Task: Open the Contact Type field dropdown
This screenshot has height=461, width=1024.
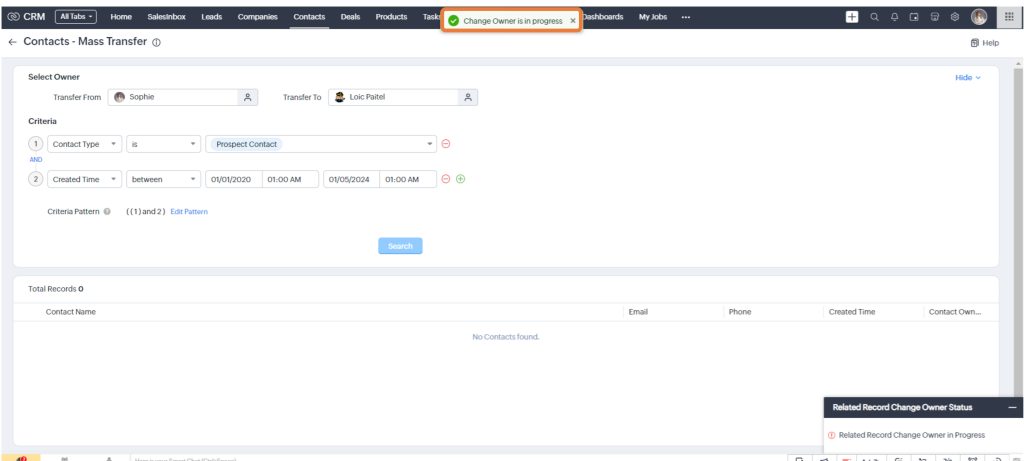Action: tap(85, 144)
